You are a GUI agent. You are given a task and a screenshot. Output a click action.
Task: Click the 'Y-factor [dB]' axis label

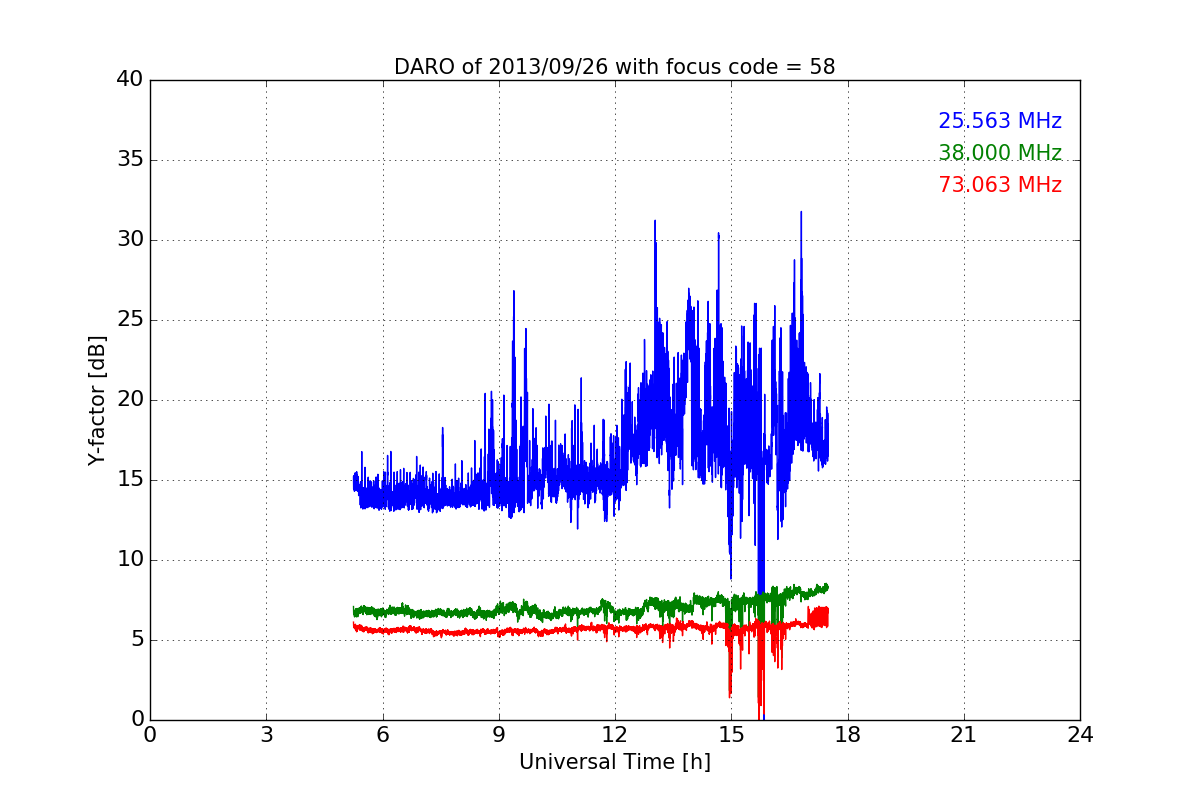[97, 400]
